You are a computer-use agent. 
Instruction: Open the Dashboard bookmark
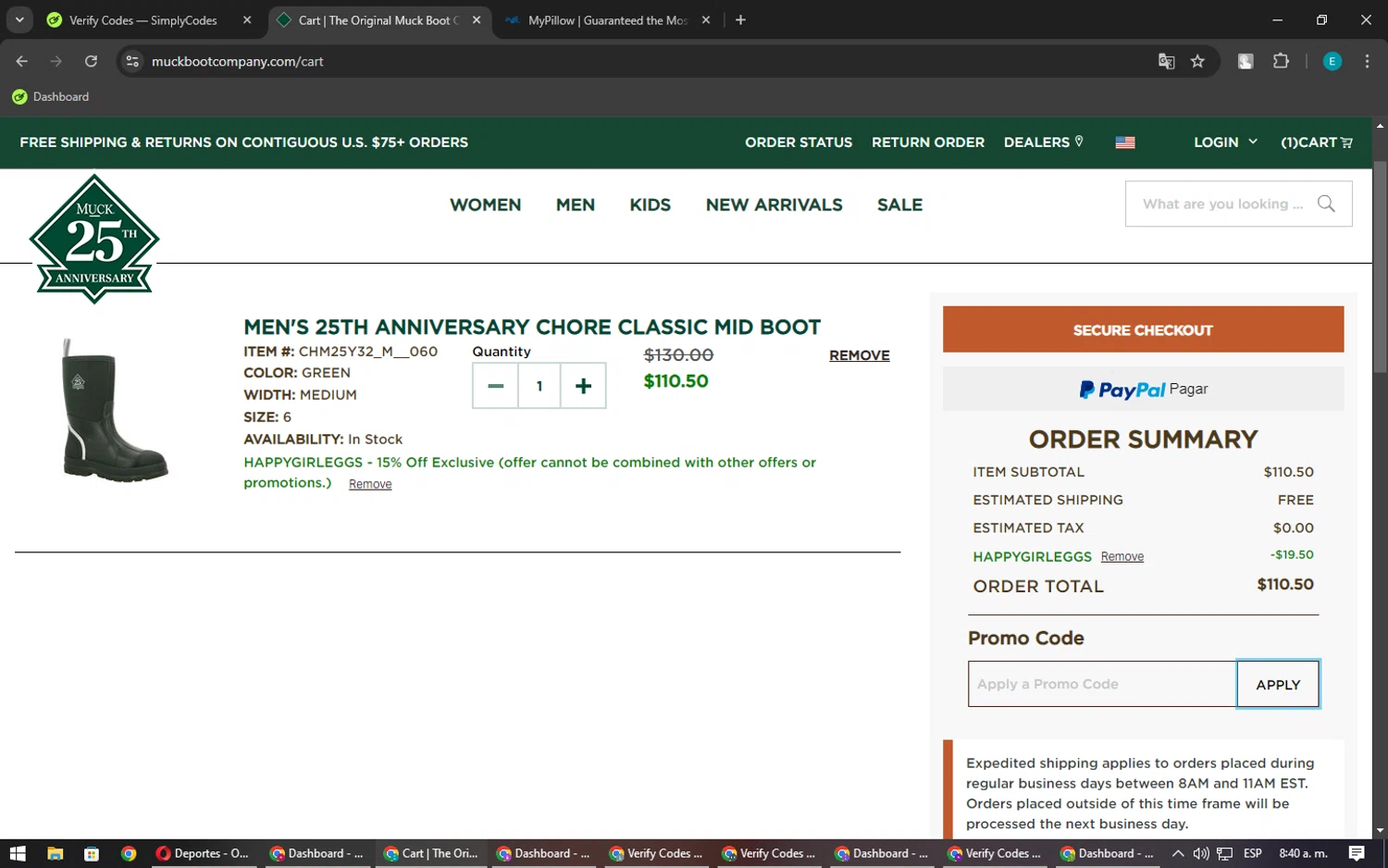(51, 96)
